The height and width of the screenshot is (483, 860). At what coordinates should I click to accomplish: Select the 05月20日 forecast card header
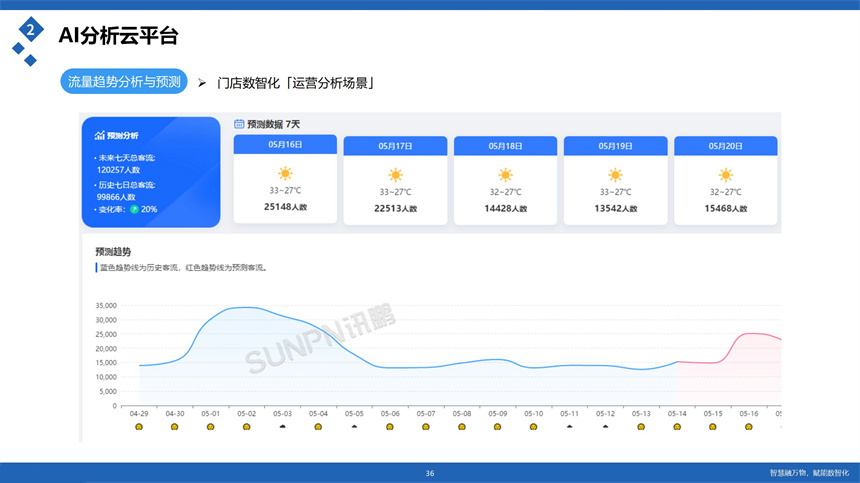point(726,146)
